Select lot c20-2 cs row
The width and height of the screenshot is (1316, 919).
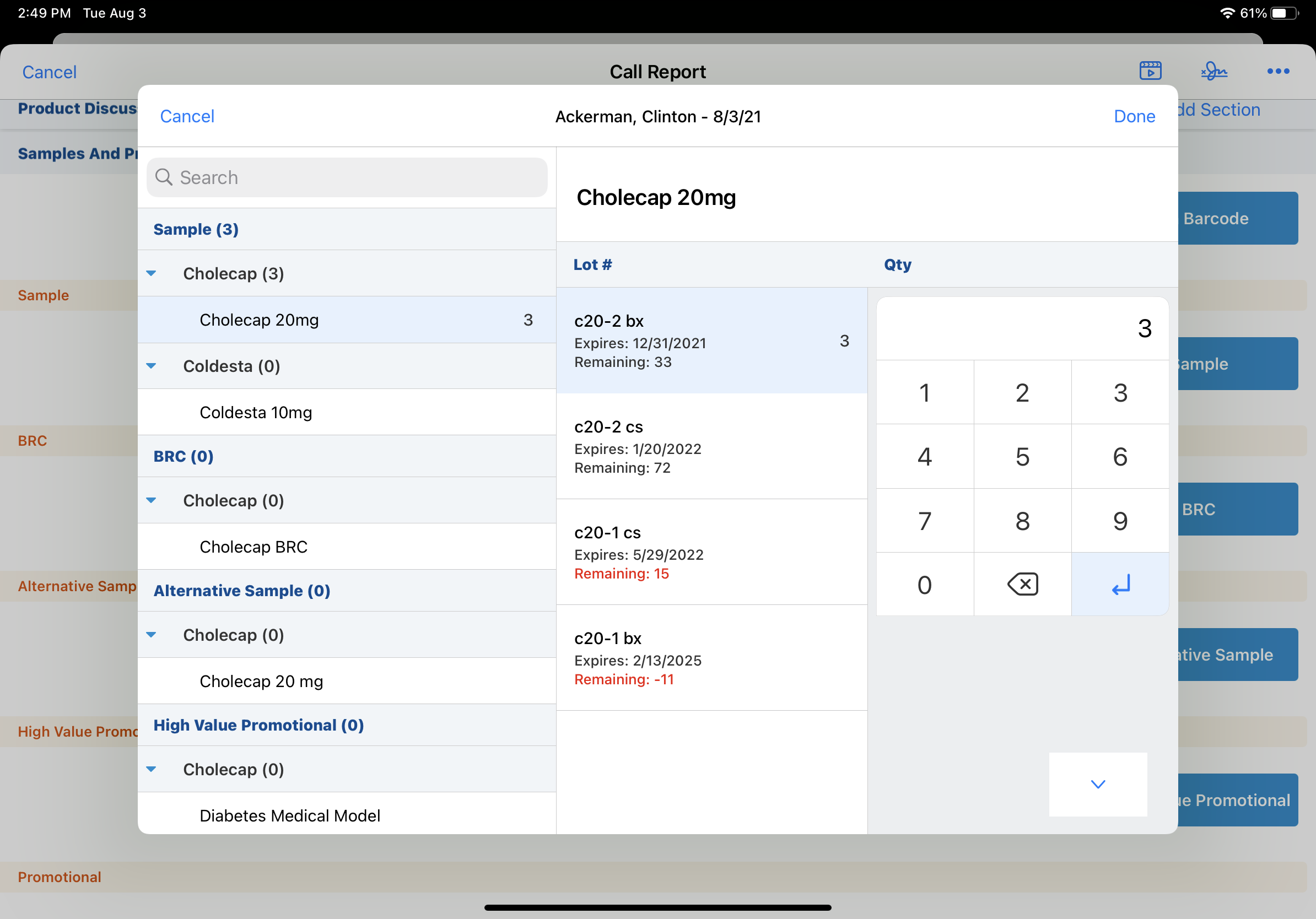tap(711, 446)
